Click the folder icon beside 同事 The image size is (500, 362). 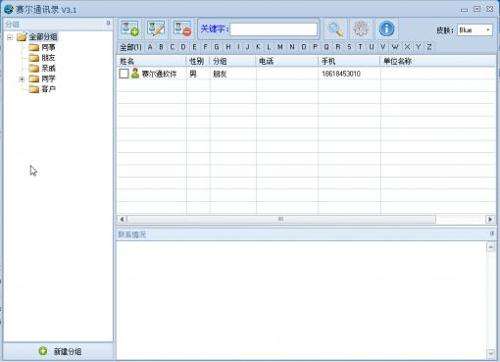[34, 47]
